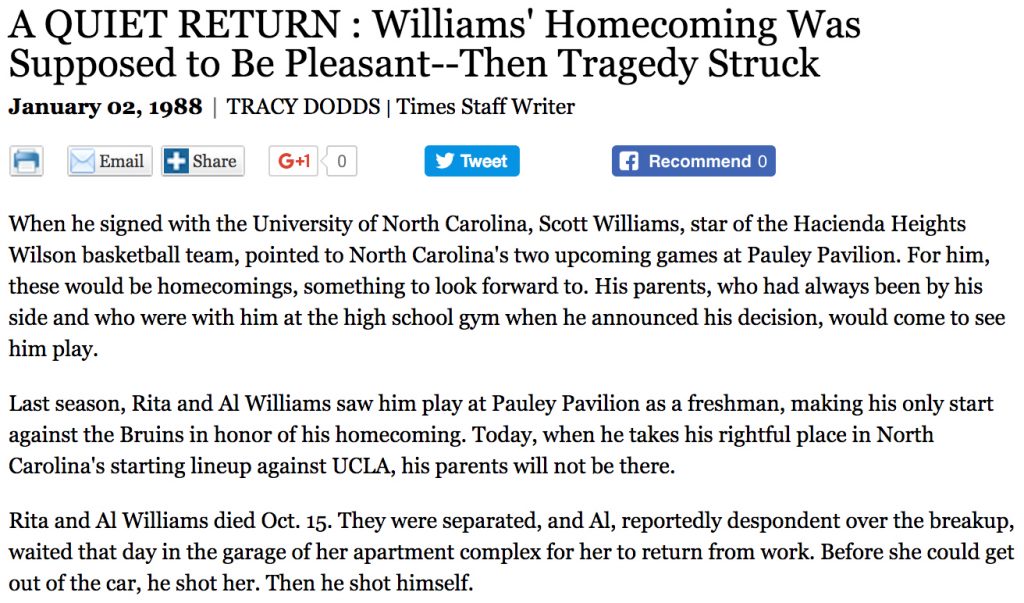Click the Google G+1 button
The height and width of the screenshot is (603, 1024).
293,161
